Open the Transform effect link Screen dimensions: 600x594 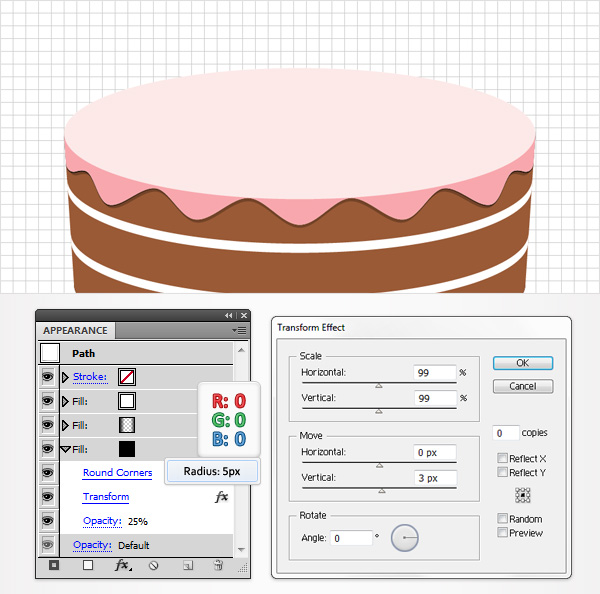pyautogui.click(x=106, y=497)
